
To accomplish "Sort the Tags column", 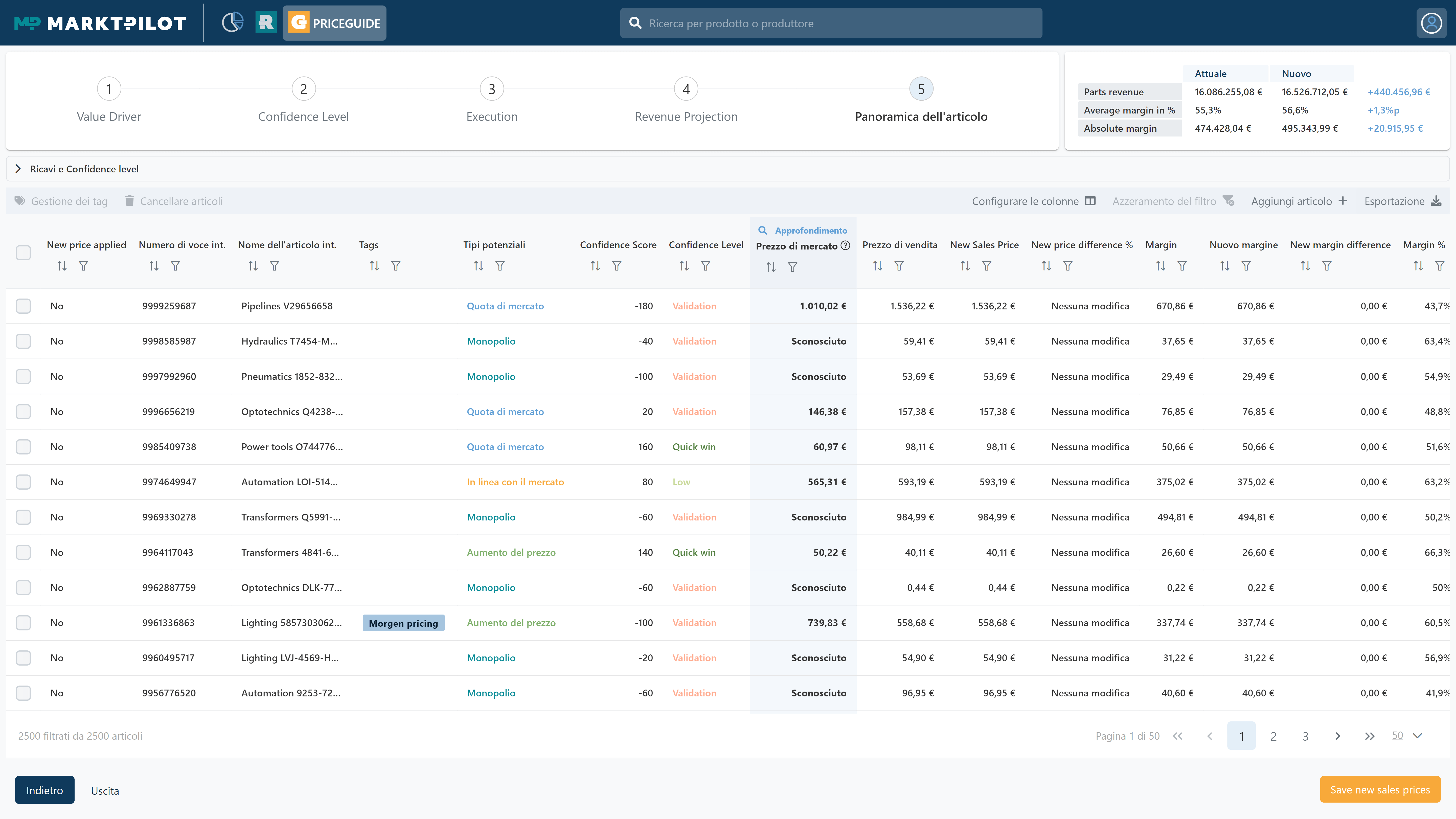I will tap(374, 266).
